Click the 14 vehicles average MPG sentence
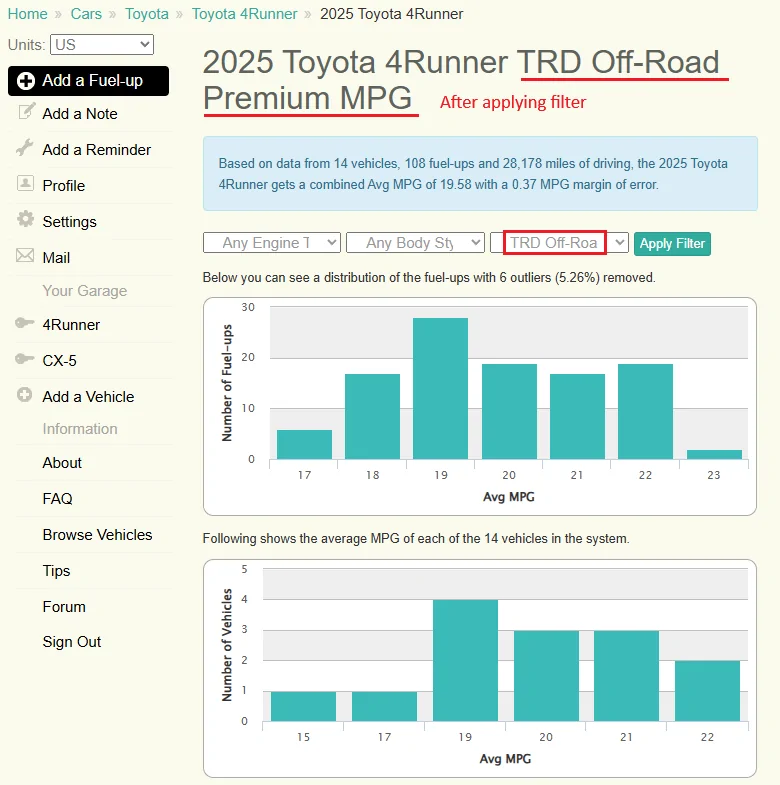The width and height of the screenshot is (780, 785). [x=416, y=539]
